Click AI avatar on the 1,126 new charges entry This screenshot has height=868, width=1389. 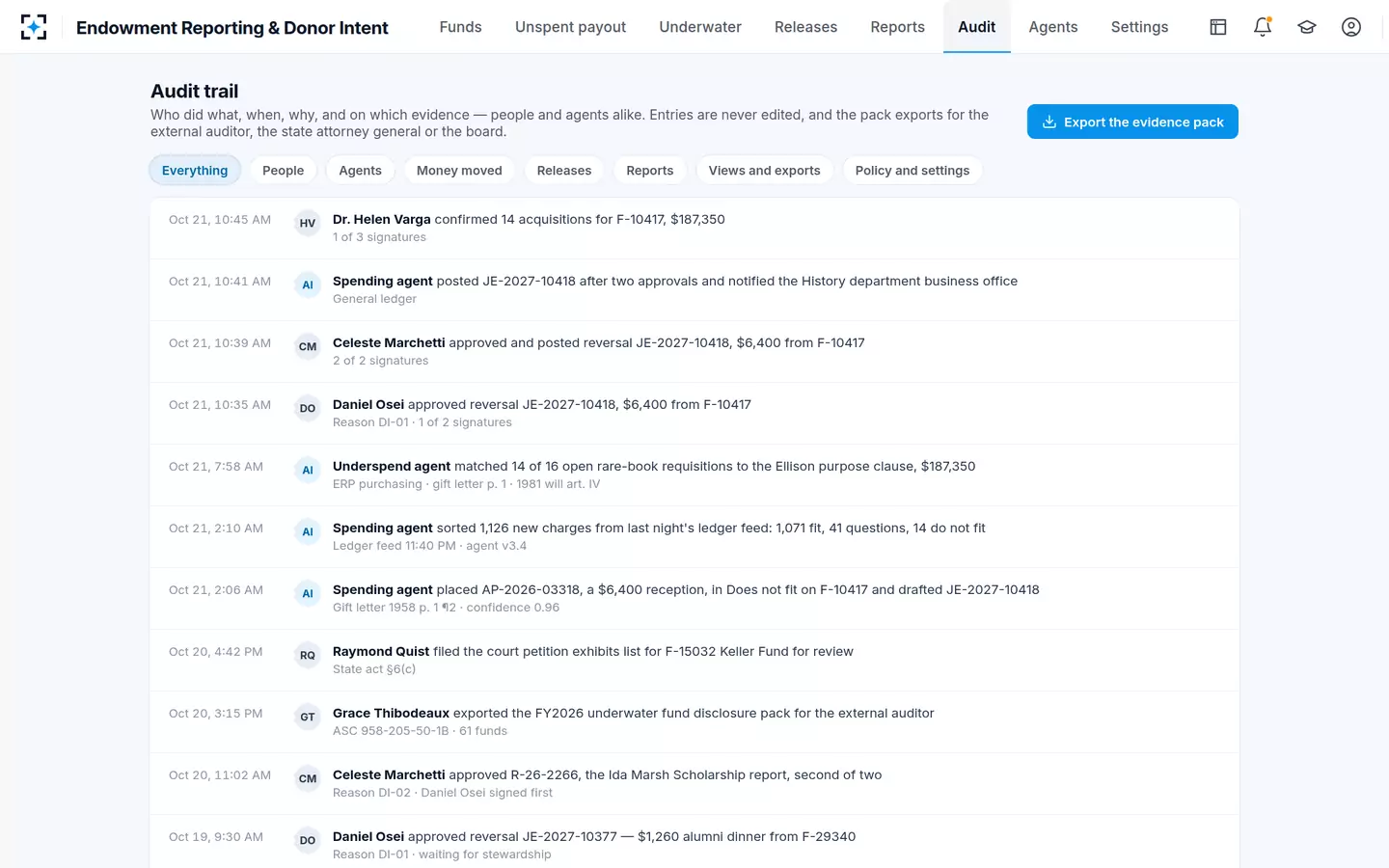[308, 531]
